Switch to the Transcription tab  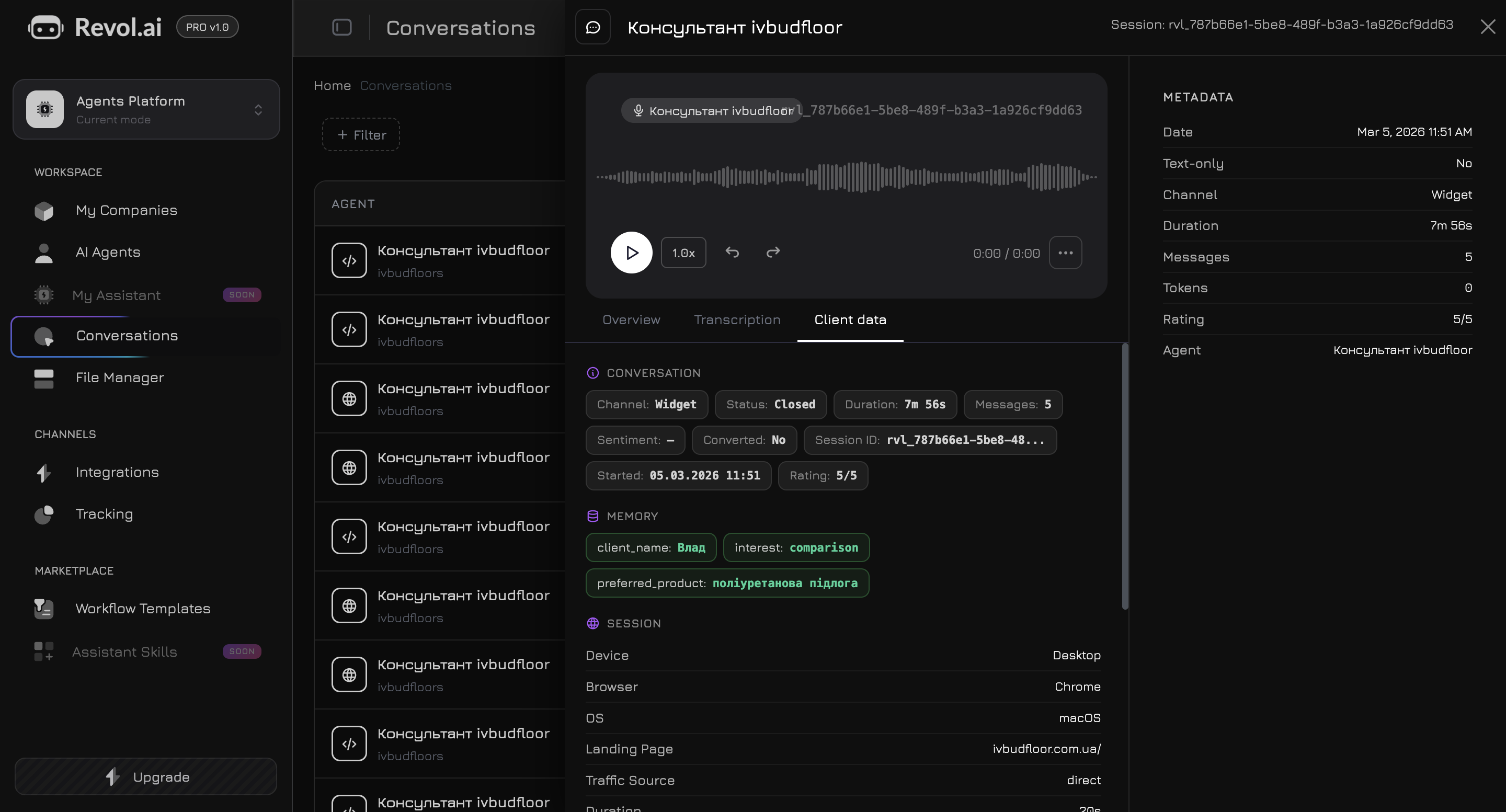[x=737, y=320]
